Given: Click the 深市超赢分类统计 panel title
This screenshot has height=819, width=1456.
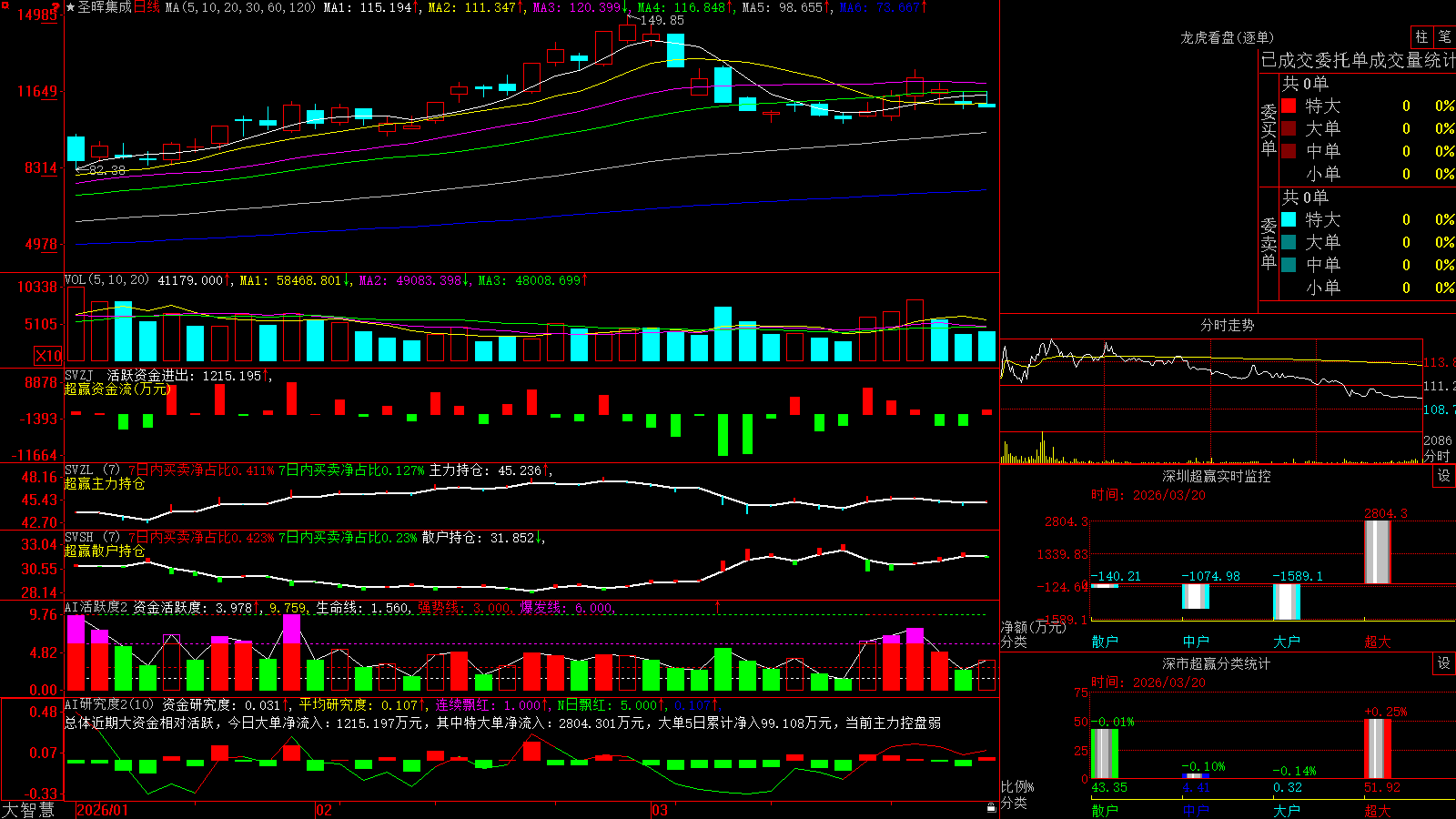Looking at the screenshot, I should [1216, 663].
